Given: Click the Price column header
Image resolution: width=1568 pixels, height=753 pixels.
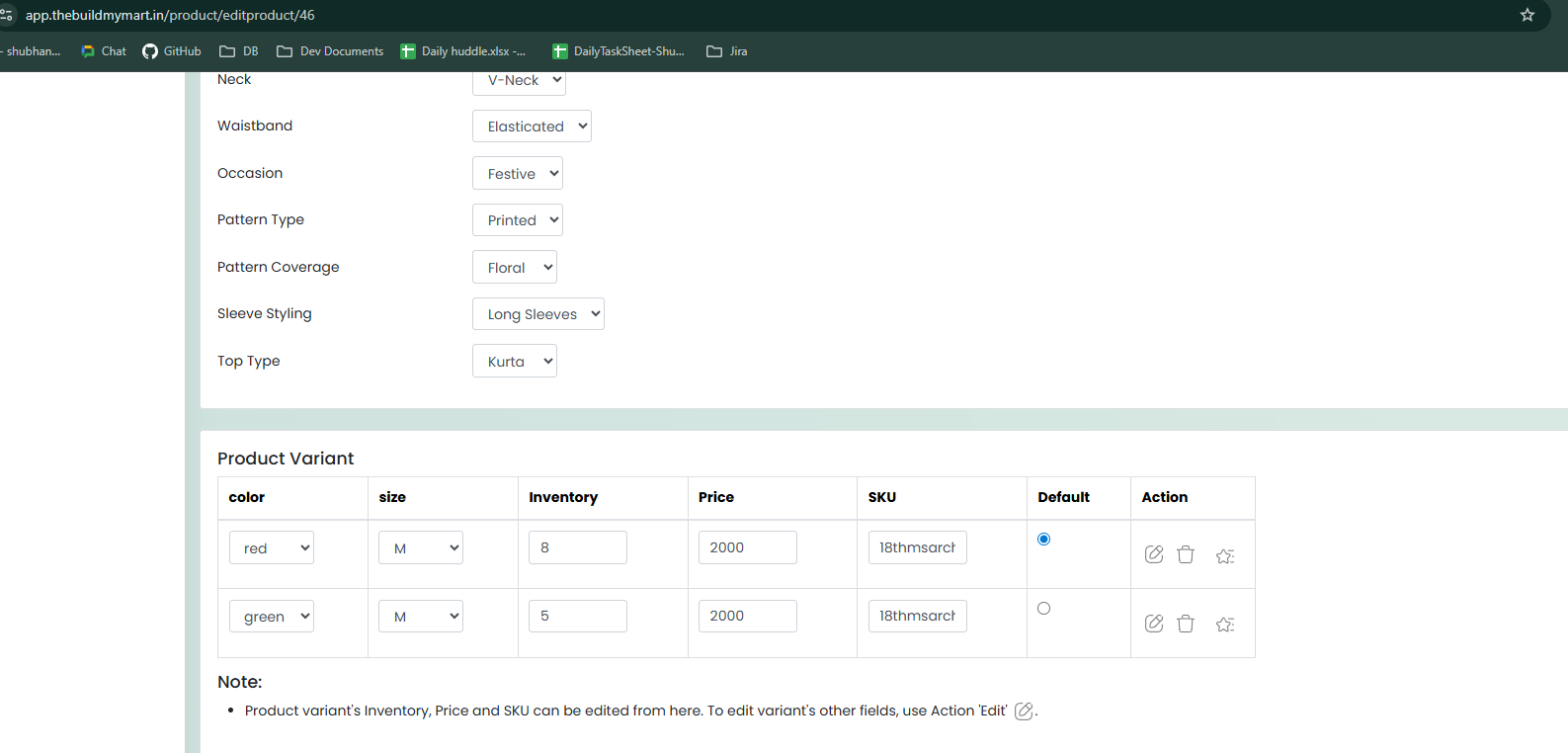Looking at the screenshot, I should coord(716,497).
